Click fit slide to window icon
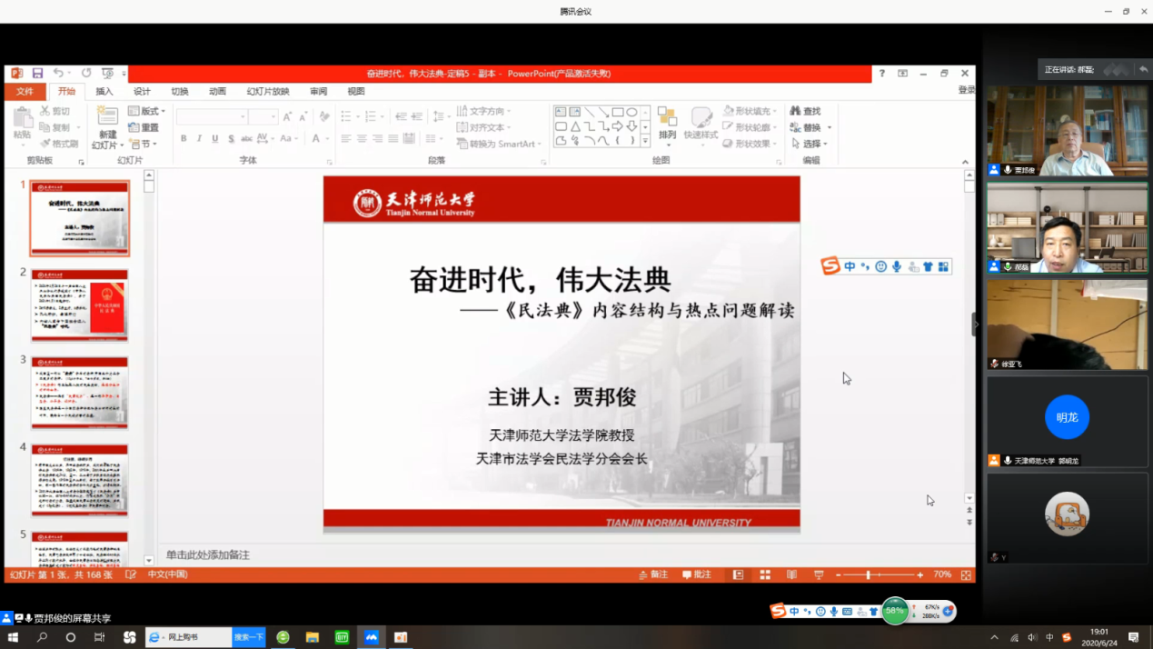 click(x=965, y=575)
